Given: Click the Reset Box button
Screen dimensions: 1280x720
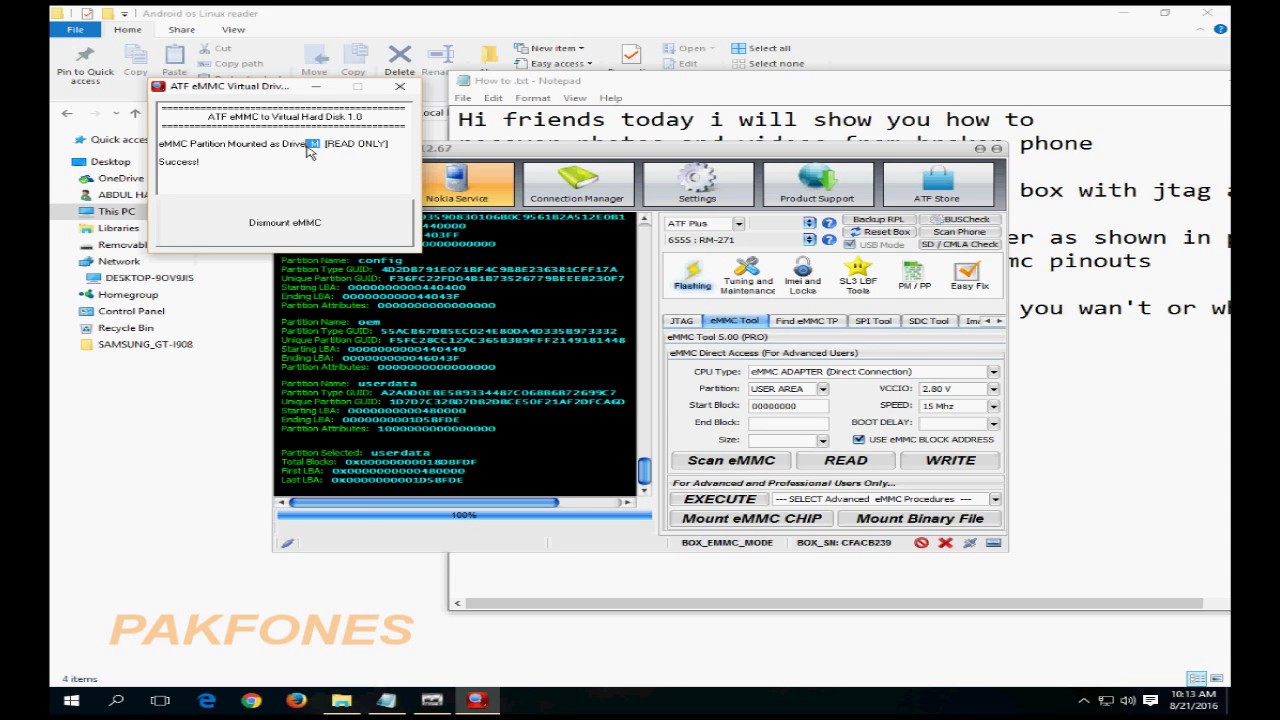Looking at the screenshot, I should pos(880,232).
